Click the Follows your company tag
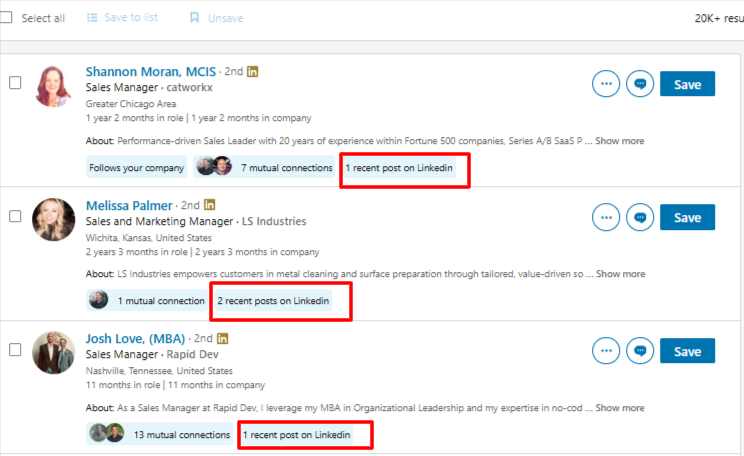 point(136,168)
